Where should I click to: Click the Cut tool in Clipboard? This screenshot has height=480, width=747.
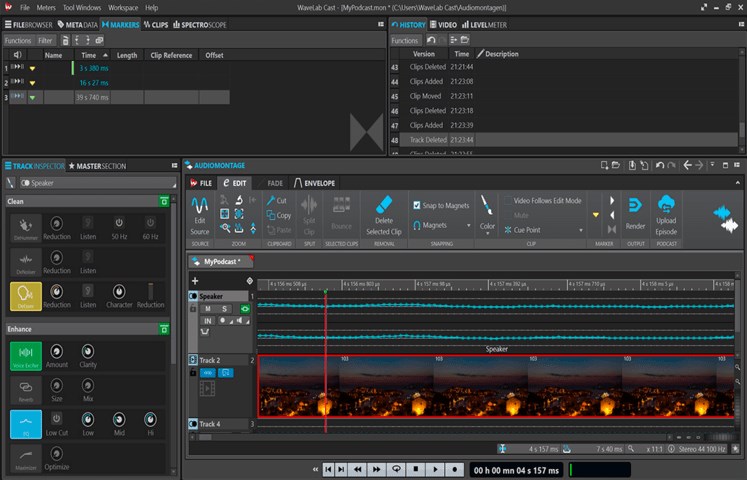pos(276,201)
